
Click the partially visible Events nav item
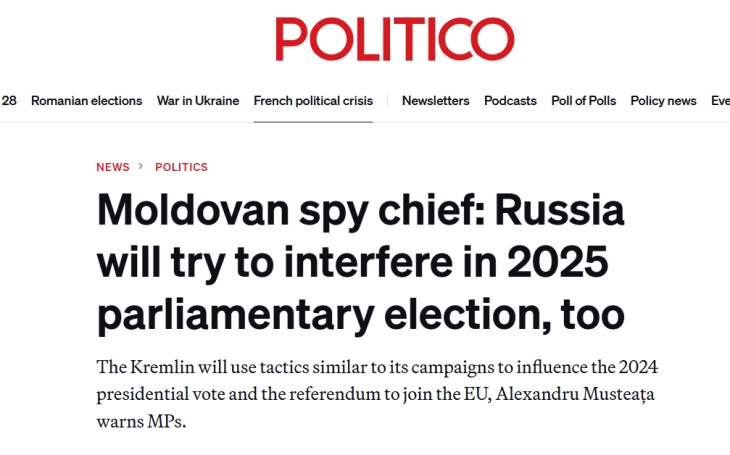(719, 101)
